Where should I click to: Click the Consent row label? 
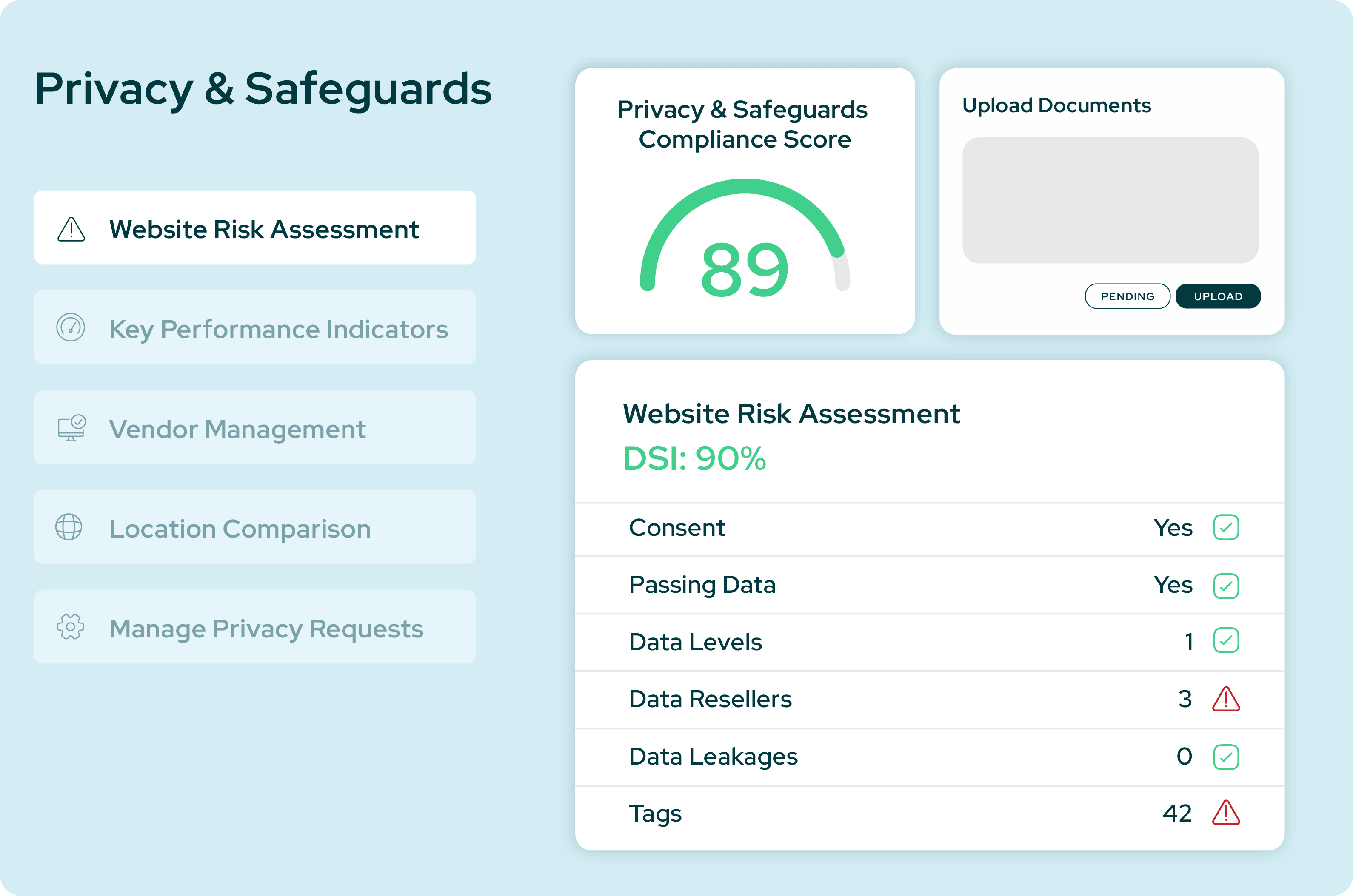click(x=677, y=527)
